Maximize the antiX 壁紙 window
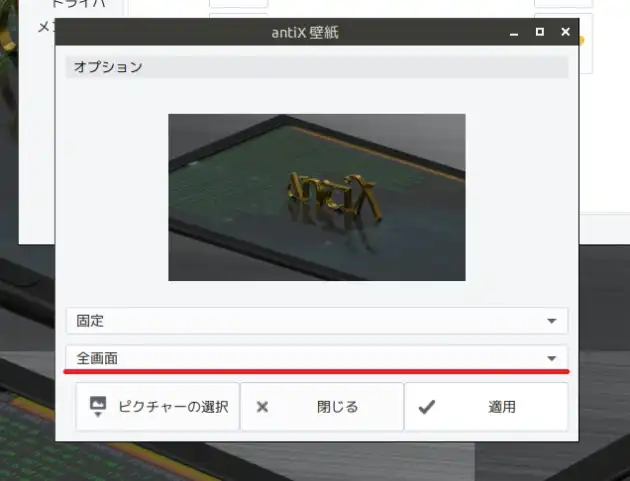Image resolution: width=630 pixels, height=481 pixels. pyautogui.click(x=540, y=33)
